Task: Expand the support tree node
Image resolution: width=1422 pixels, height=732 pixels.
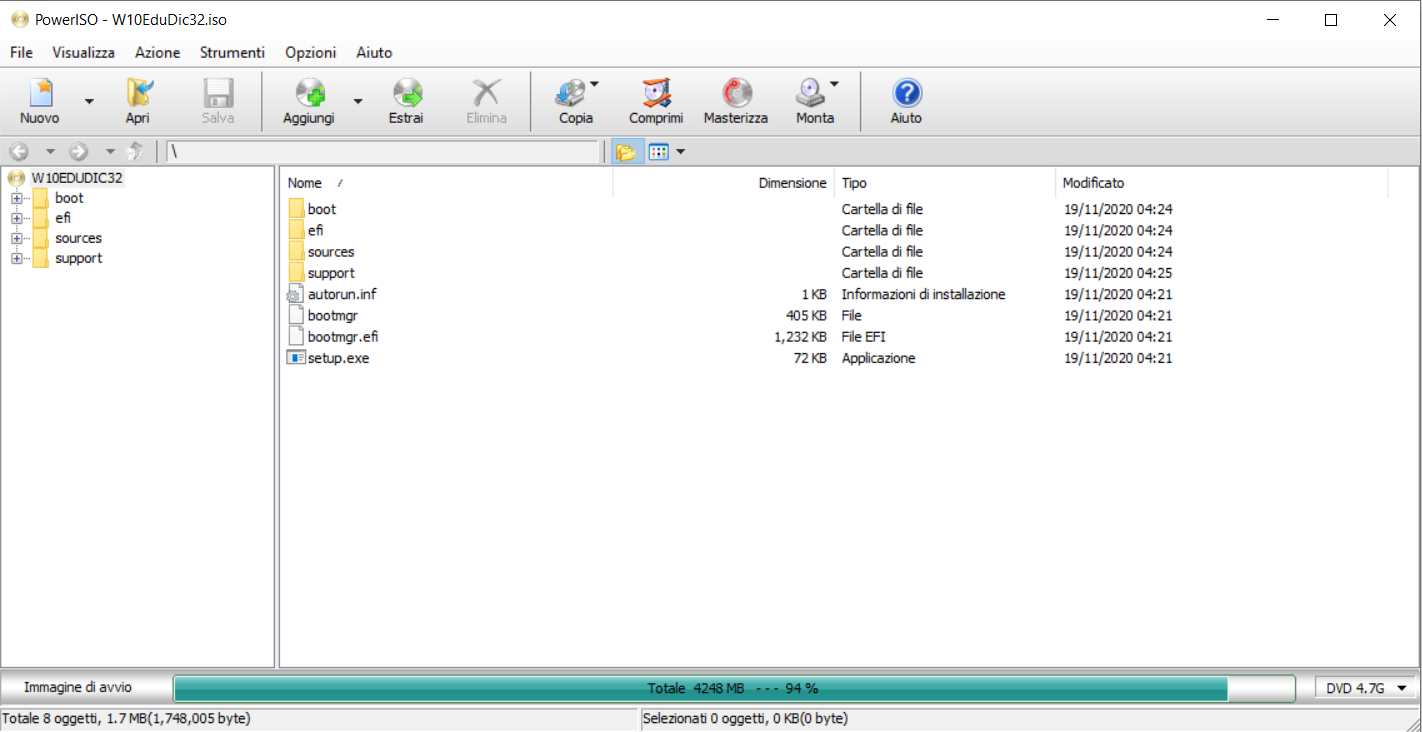Action: pyautogui.click(x=16, y=258)
